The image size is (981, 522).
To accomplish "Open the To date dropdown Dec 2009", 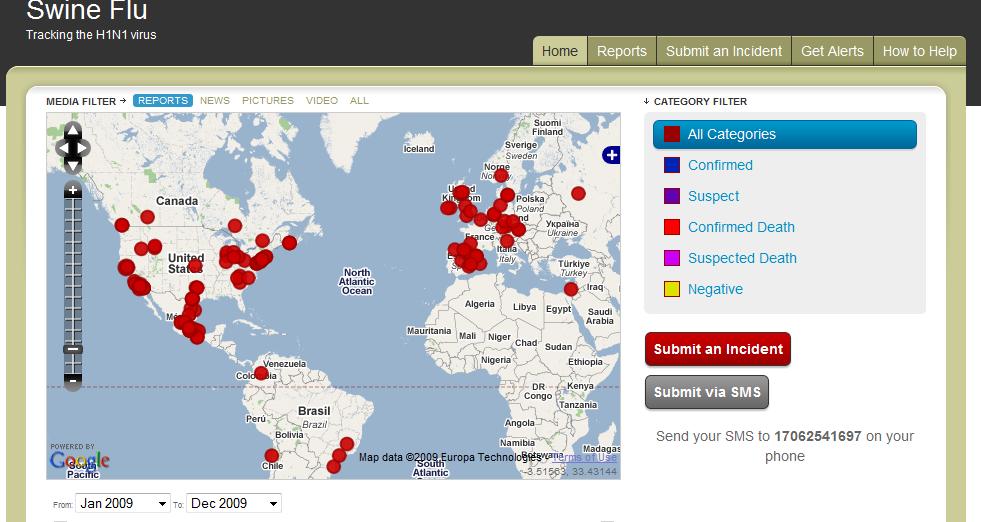I will [x=234, y=503].
